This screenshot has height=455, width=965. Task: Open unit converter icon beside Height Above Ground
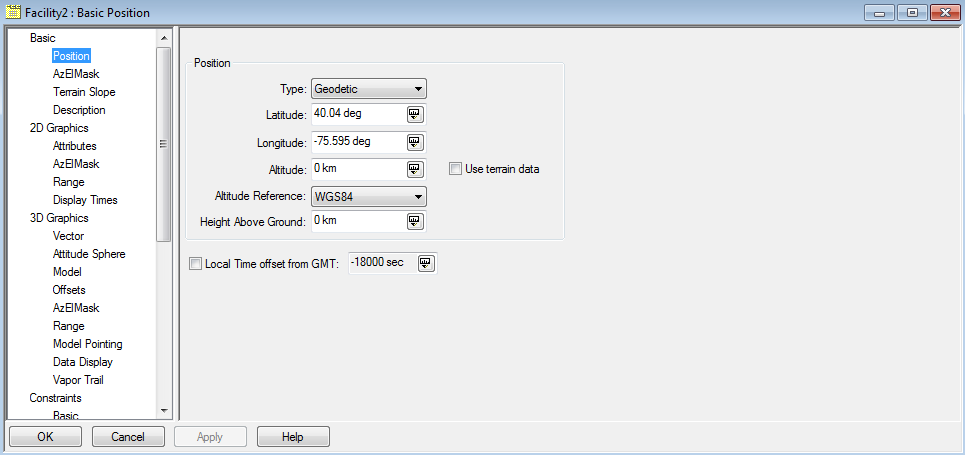(x=415, y=222)
